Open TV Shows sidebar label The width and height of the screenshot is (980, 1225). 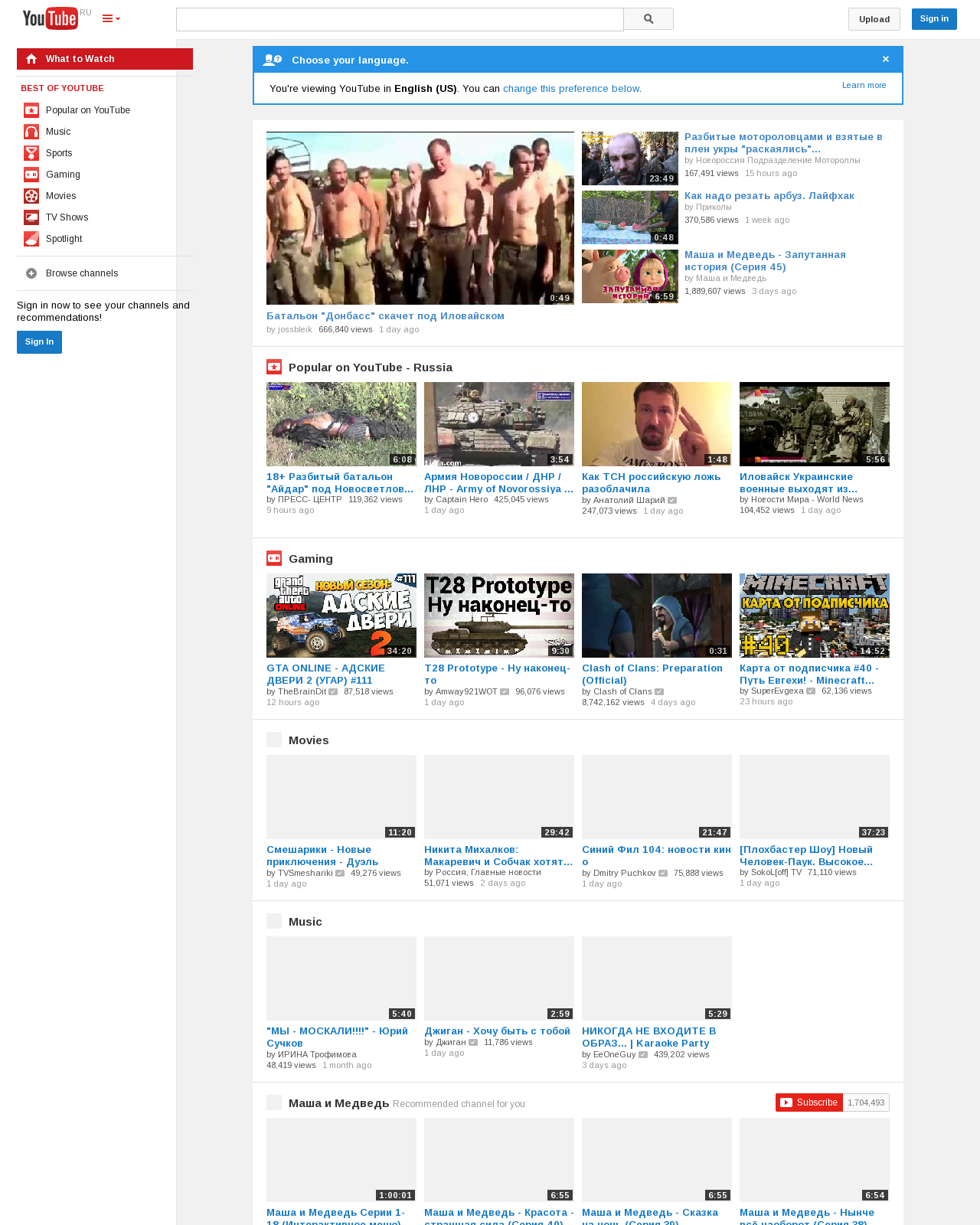(x=67, y=217)
